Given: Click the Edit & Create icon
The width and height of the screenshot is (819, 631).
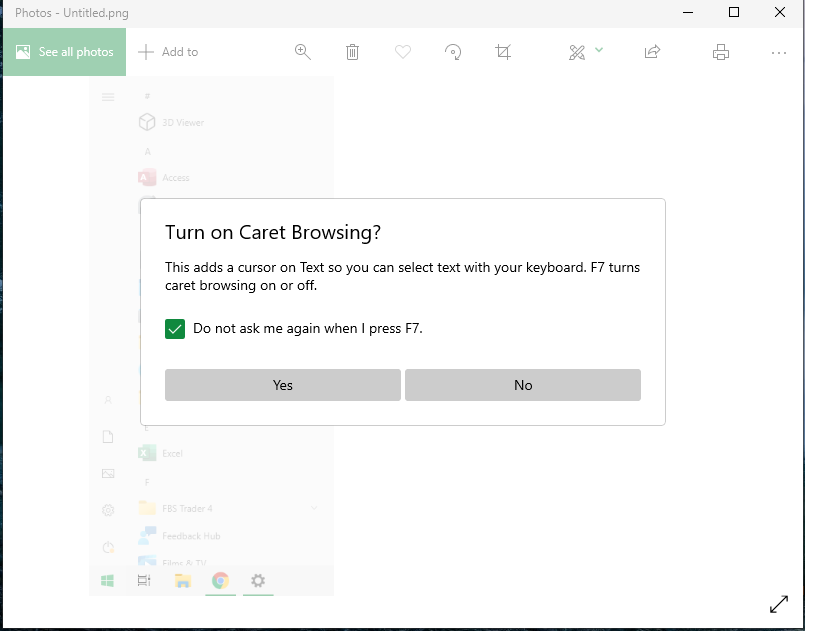Looking at the screenshot, I should pyautogui.click(x=577, y=52).
